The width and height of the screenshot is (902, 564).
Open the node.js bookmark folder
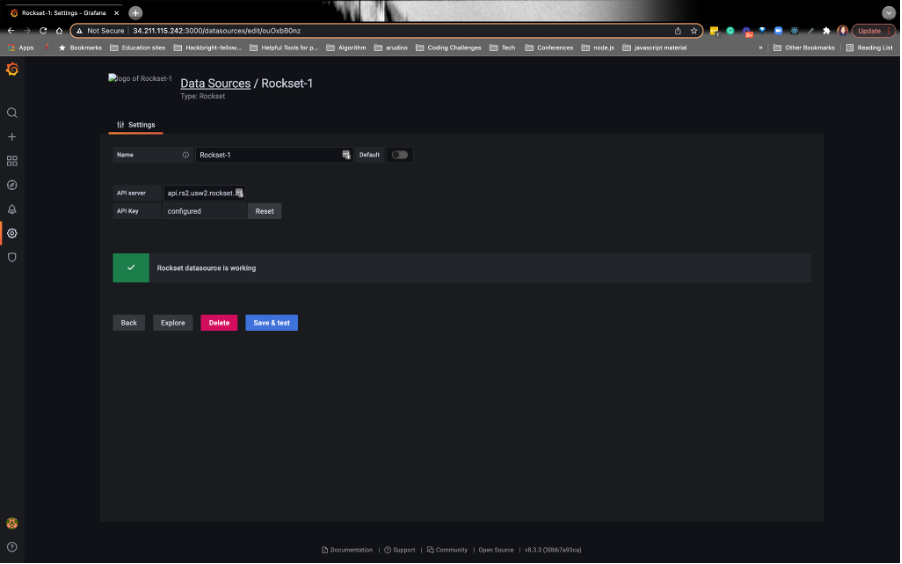coord(598,48)
